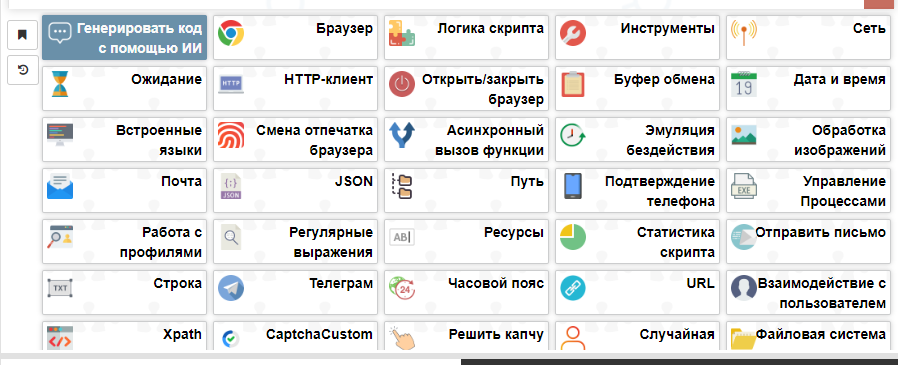Open the JSON file icon
Screen dimensions: 898x365
pyautogui.click(x=231, y=186)
